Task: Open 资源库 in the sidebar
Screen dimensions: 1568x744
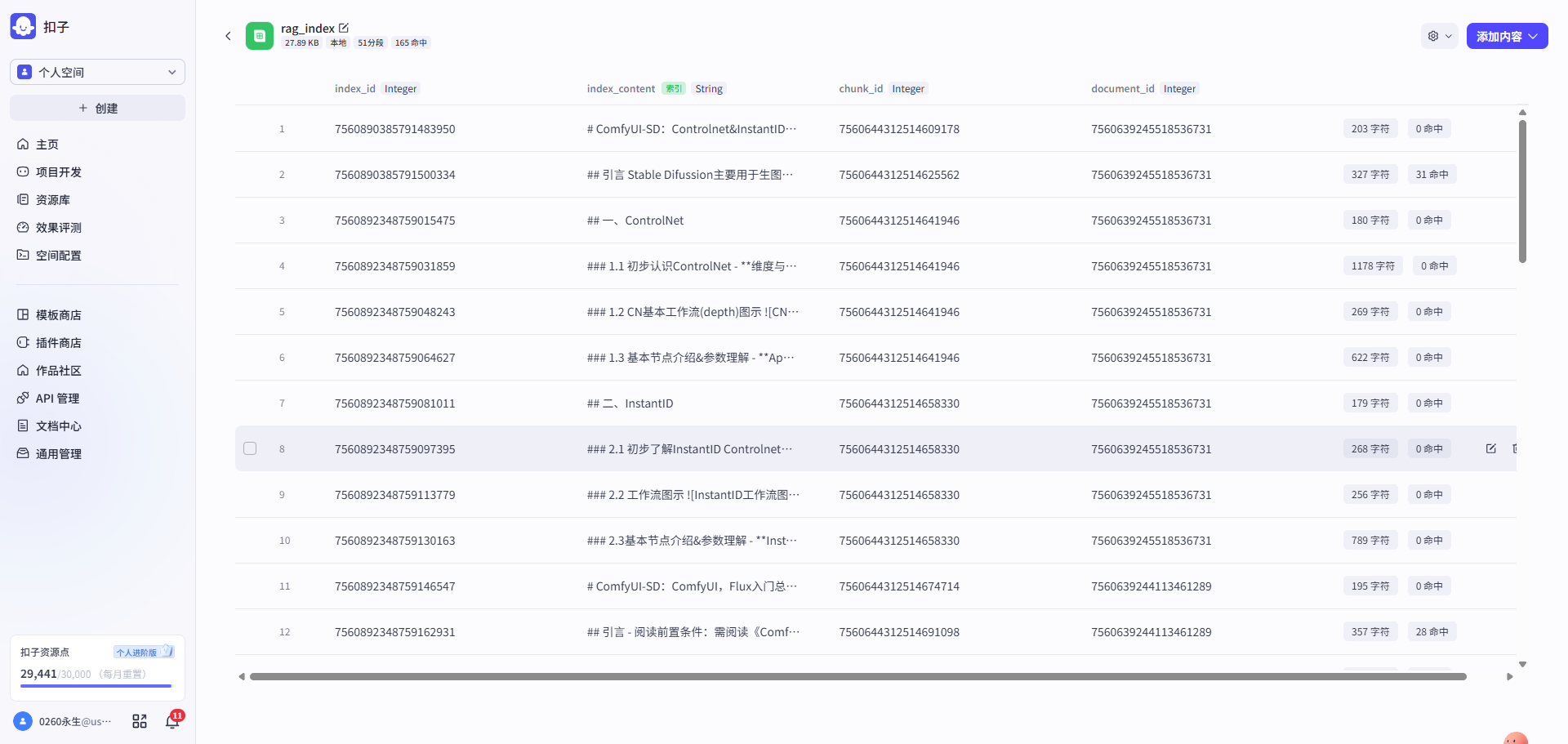Action: click(53, 199)
